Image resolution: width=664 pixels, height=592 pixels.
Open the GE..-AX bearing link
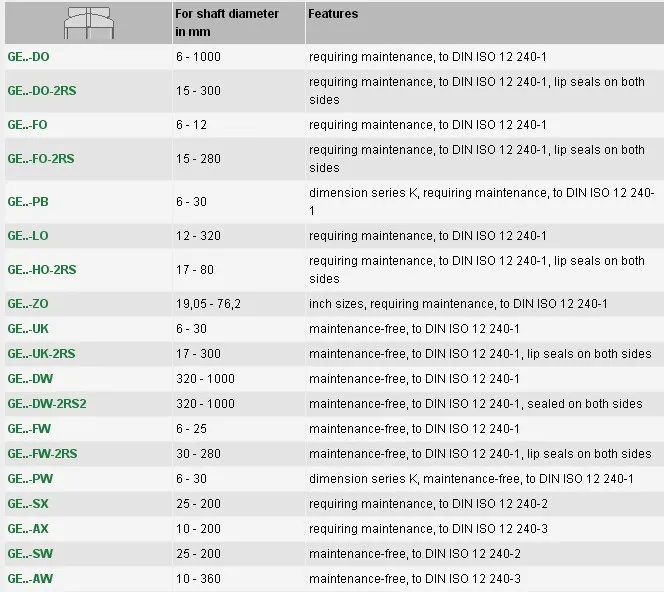tap(28, 529)
